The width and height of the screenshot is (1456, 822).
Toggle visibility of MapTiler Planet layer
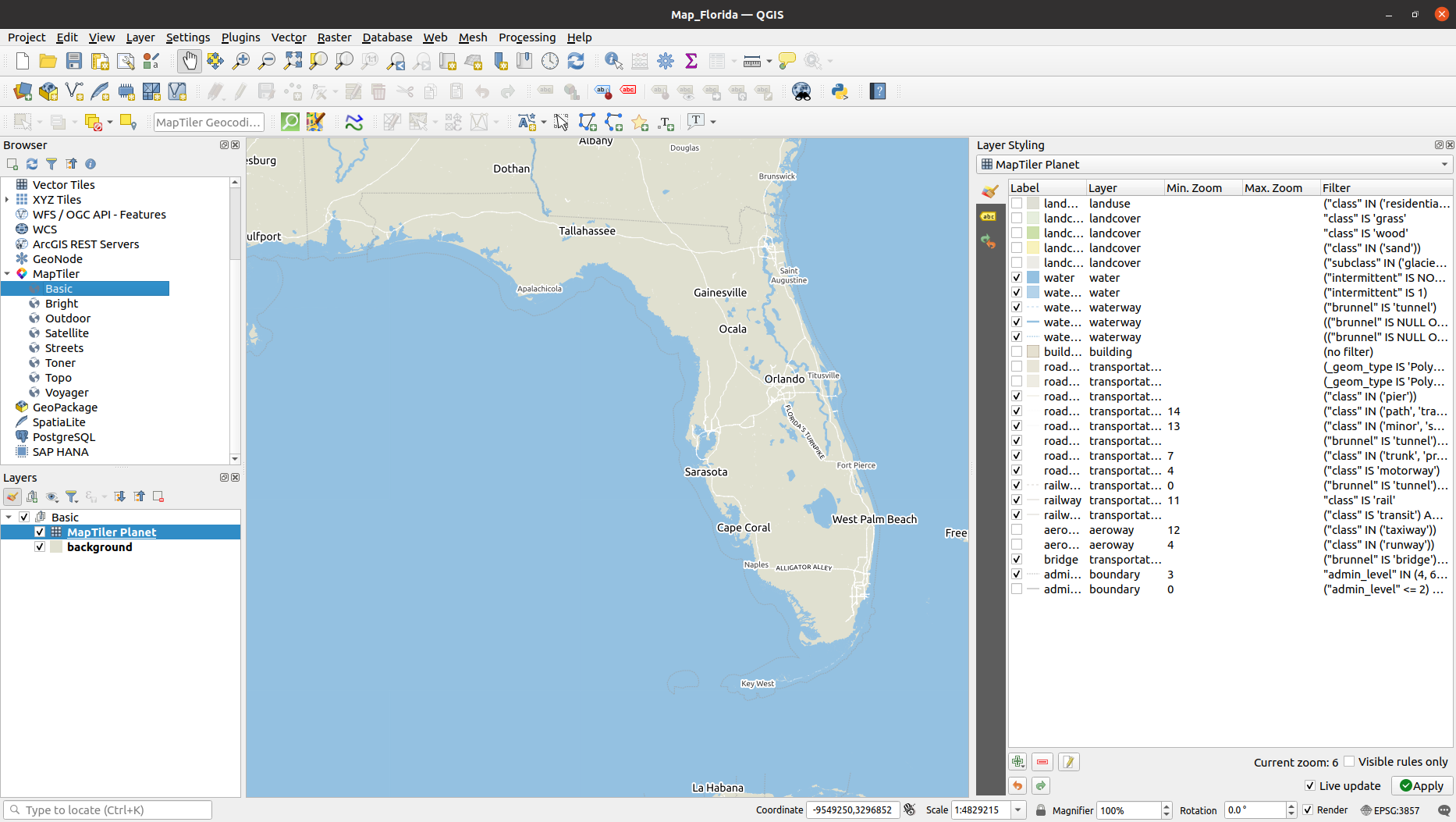click(x=40, y=532)
